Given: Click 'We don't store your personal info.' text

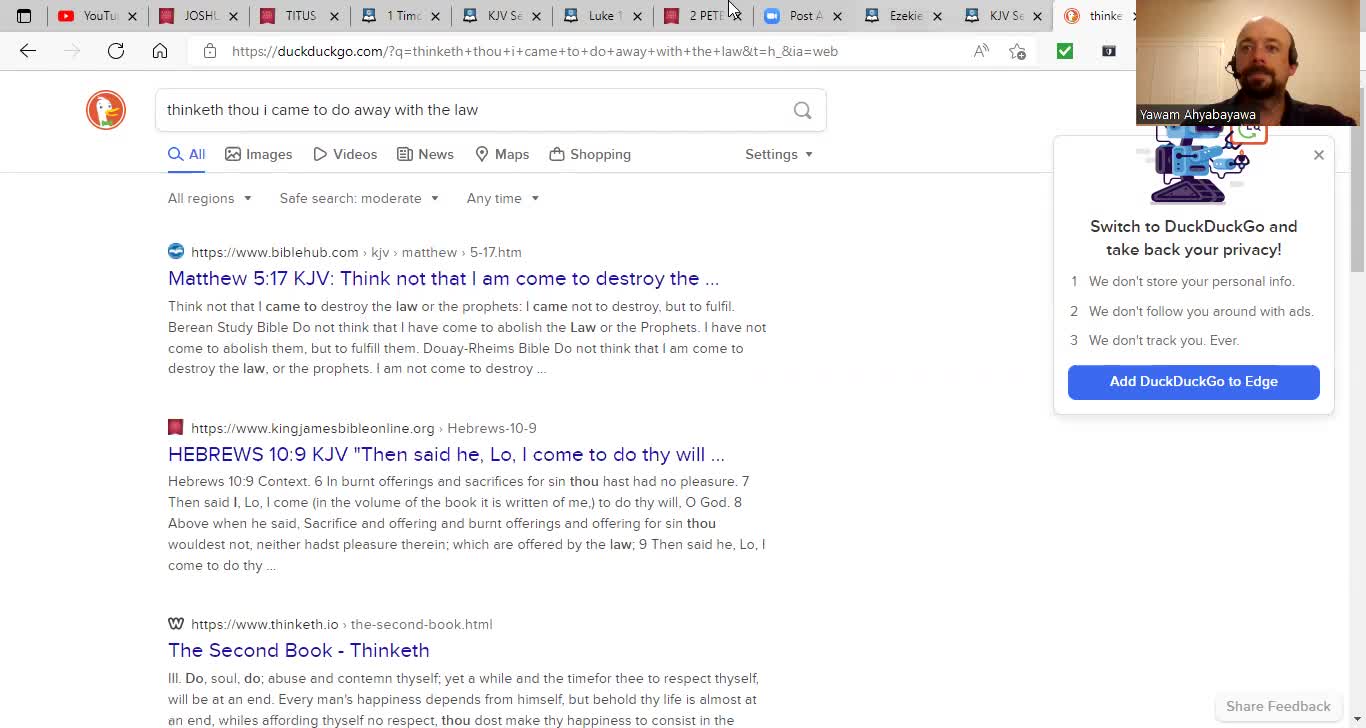Looking at the screenshot, I should point(1192,281).
